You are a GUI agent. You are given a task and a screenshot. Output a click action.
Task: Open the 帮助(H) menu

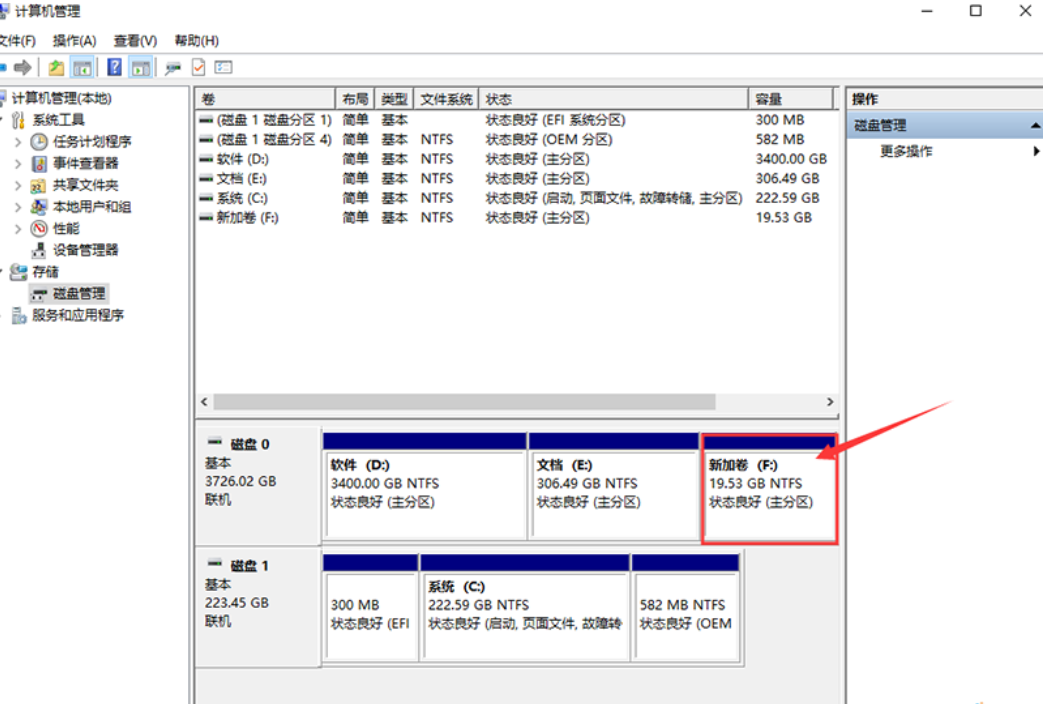(x=197, y=41)
